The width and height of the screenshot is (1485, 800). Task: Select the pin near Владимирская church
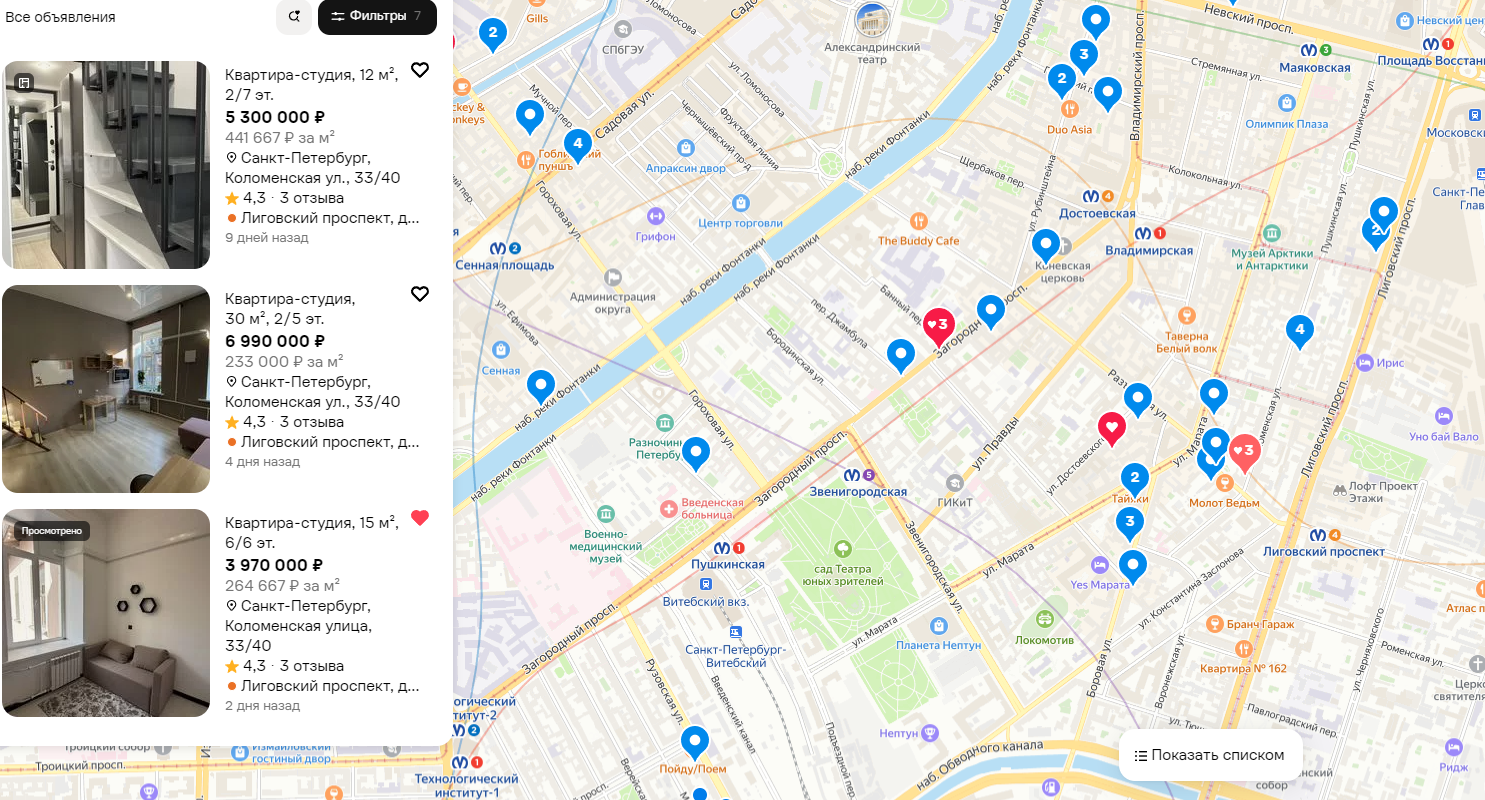1045,245
